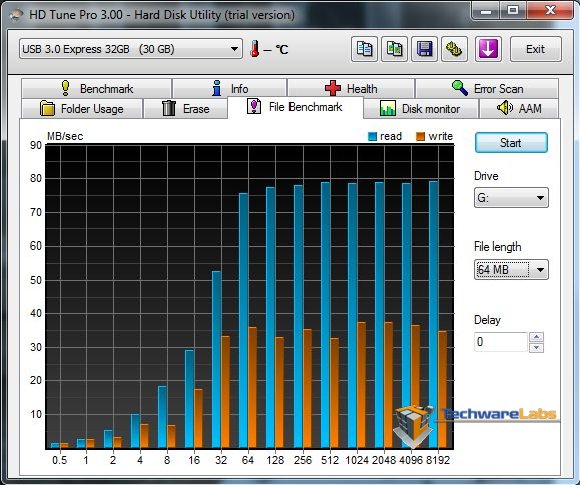Image resolution: width=580 pixels, height=485 pixels.
Task: Click the copy text to clipboard icon
Action: tap(364, 49)
